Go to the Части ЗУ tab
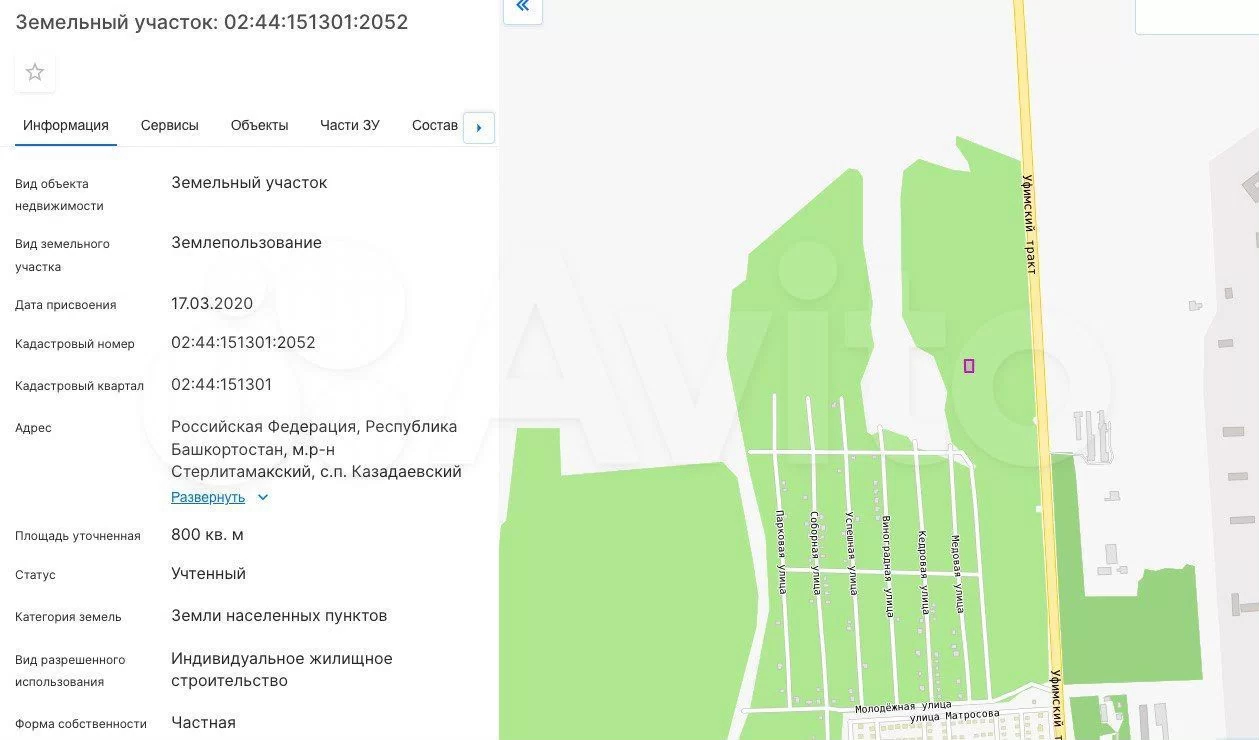This screenshot has width=1259, height=740. [350, 125]
